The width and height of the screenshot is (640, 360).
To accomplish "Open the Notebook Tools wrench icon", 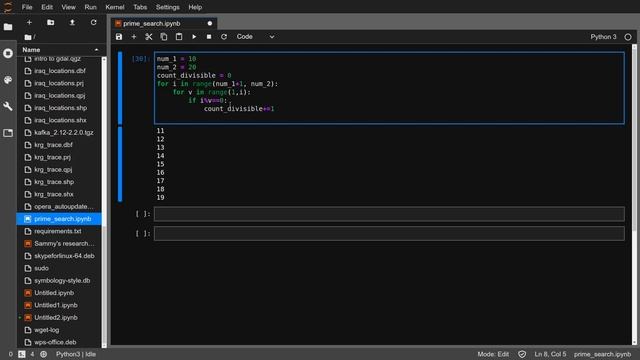I will [x=8, y=106].
